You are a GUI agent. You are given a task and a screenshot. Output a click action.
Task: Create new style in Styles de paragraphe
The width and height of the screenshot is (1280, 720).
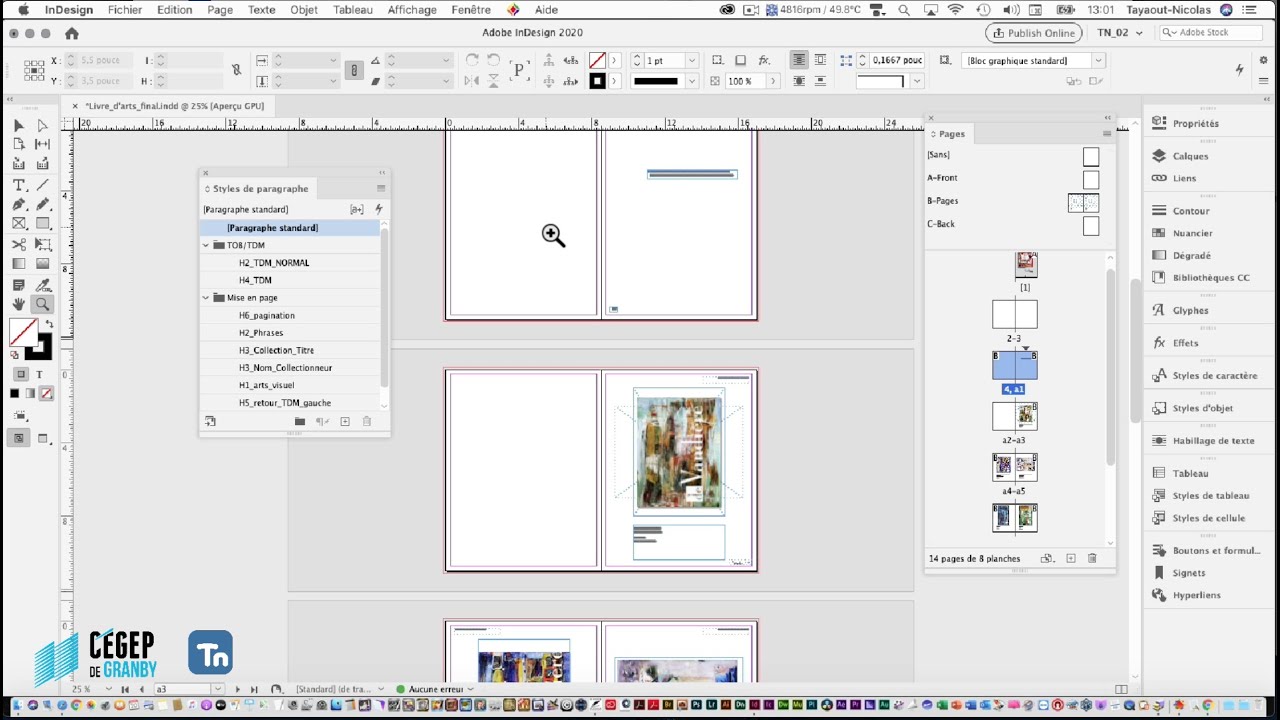(x=345, y=422)
